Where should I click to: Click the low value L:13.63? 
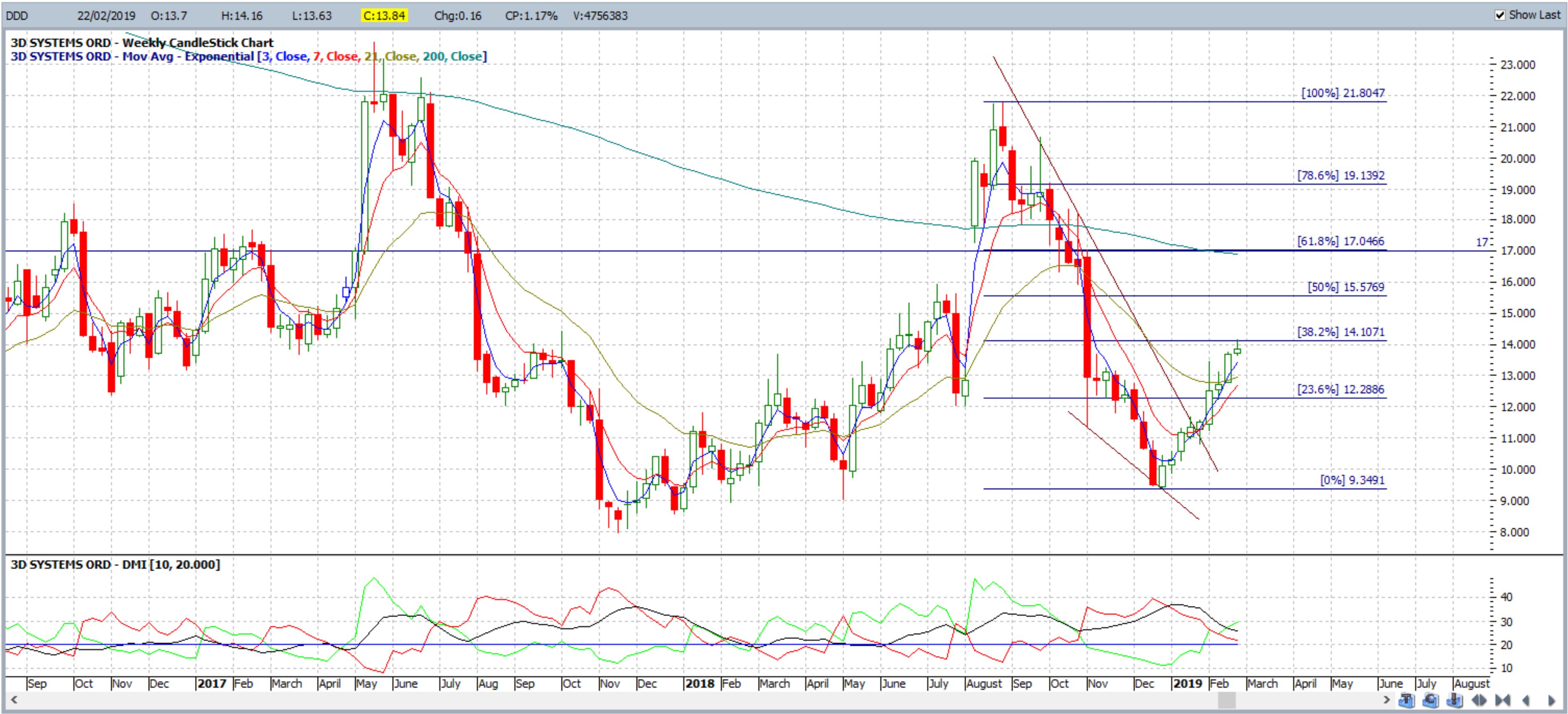pyautogui.click(x=312, y=16)
